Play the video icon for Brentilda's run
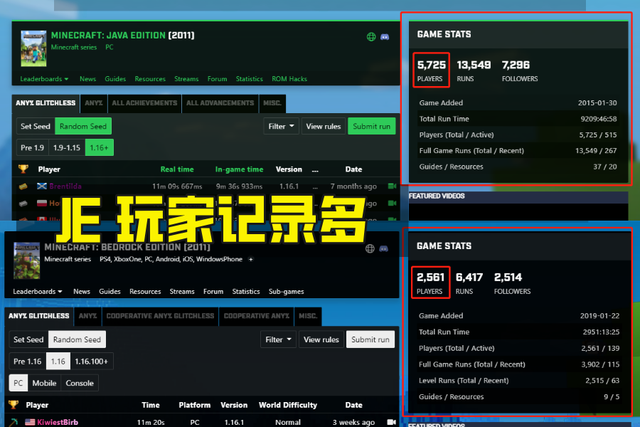The image size is (640, 427). (392, 186)
